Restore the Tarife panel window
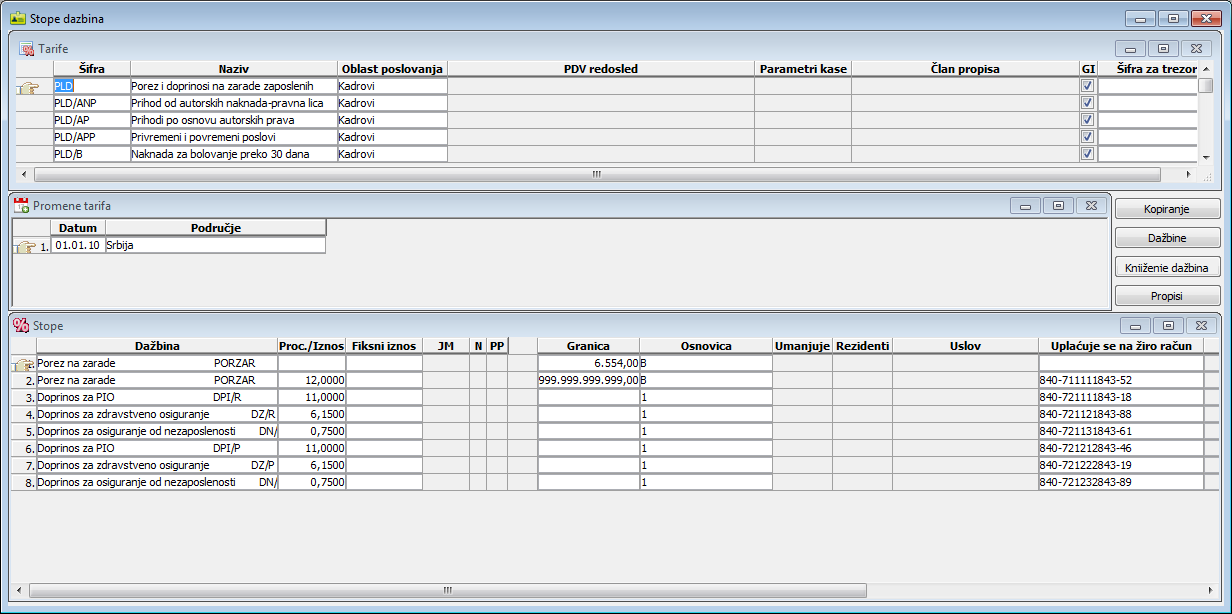Screen dimensions: 1232x614 click(x=1163, y=48)
